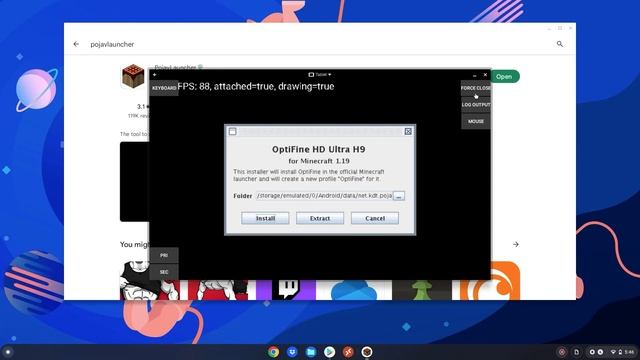Open PojavLauncher icon on the shelf
This screenshot has height=360, width=640.
(367, 352)
